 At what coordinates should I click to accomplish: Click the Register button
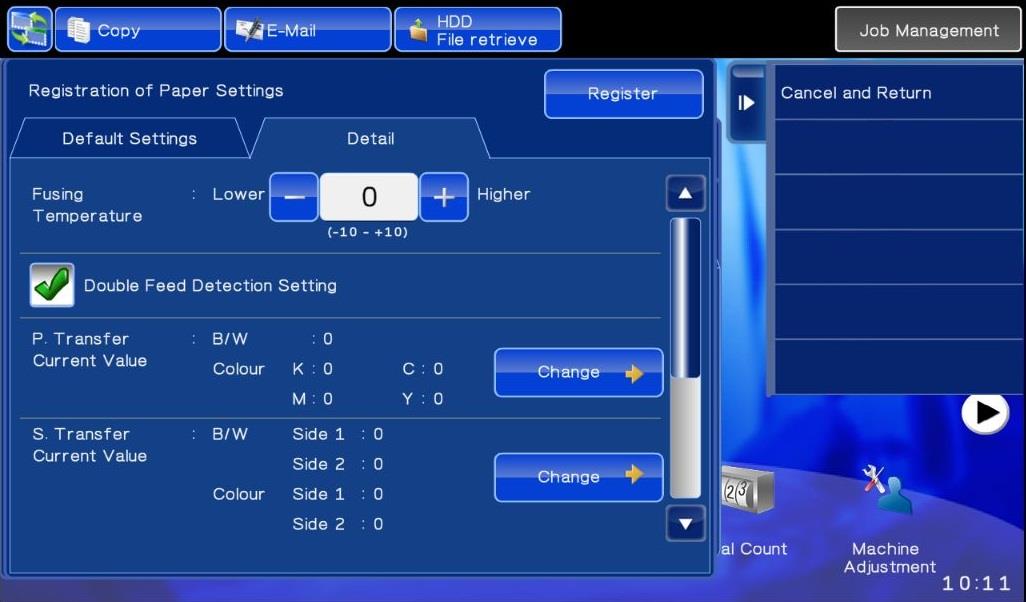coord(624,94)
